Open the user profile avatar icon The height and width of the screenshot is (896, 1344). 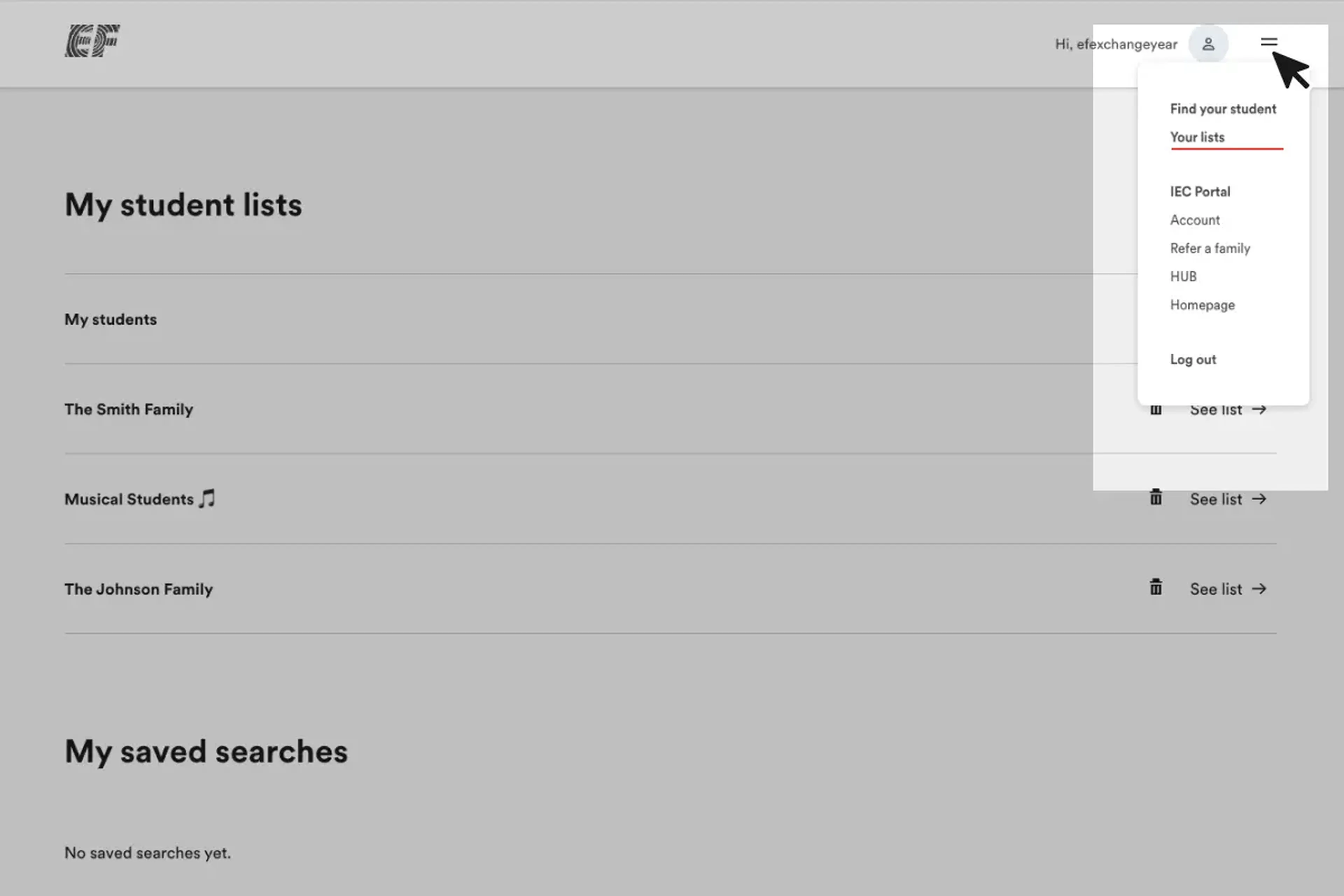click(x=1208, y=44)
